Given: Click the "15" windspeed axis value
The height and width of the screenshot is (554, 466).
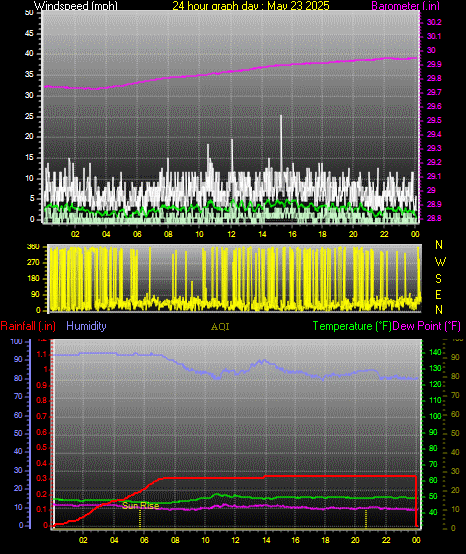Looking at the screenshot, I should (29, 158).
